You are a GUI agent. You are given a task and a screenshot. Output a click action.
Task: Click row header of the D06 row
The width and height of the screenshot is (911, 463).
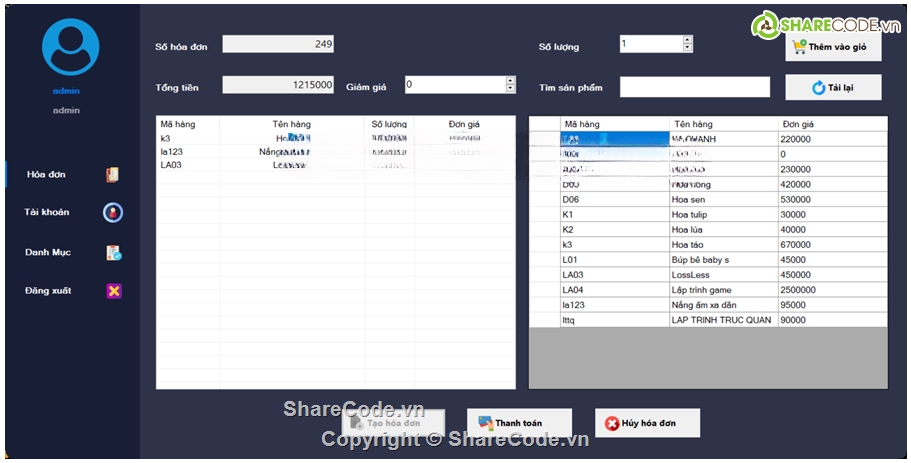tap(544, 199)
